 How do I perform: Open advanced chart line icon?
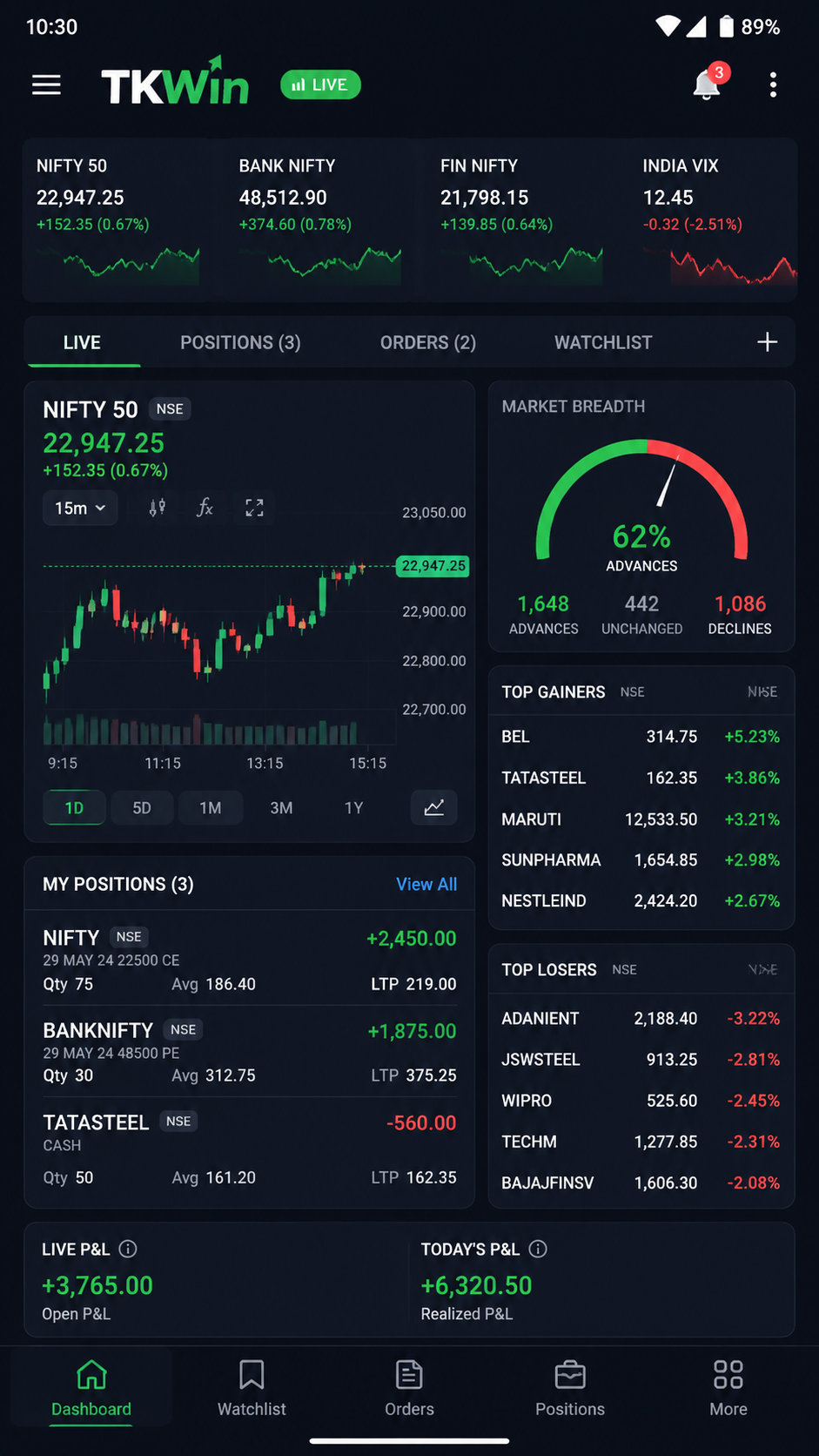pos(433,807)
